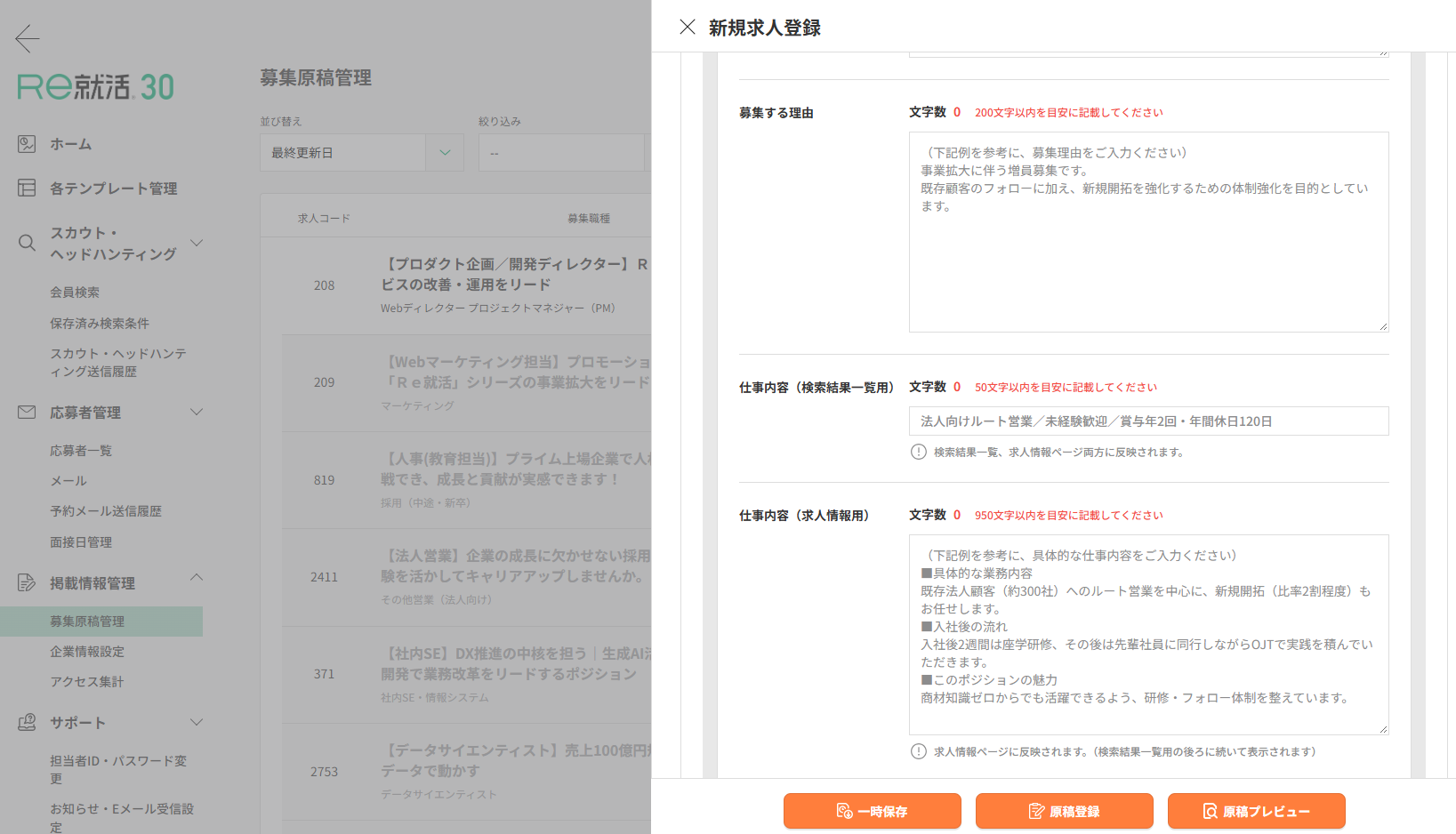Open アクセス集計 in the sidebar

(x=87, y=681)
